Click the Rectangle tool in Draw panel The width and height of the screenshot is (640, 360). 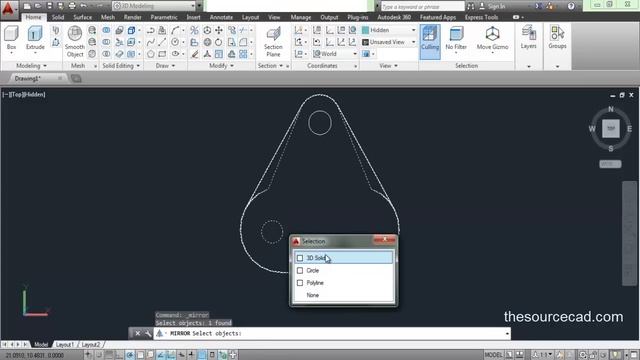162,54
